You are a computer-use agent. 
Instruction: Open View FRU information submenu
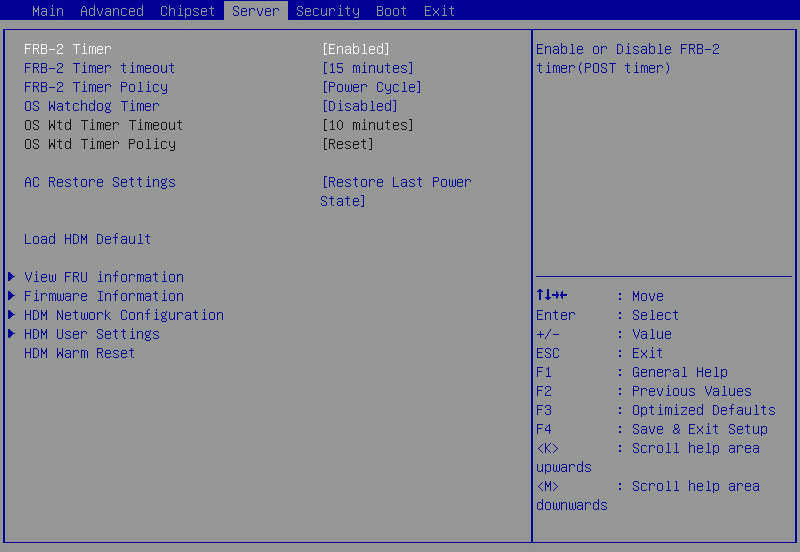(x=104, y=277)
